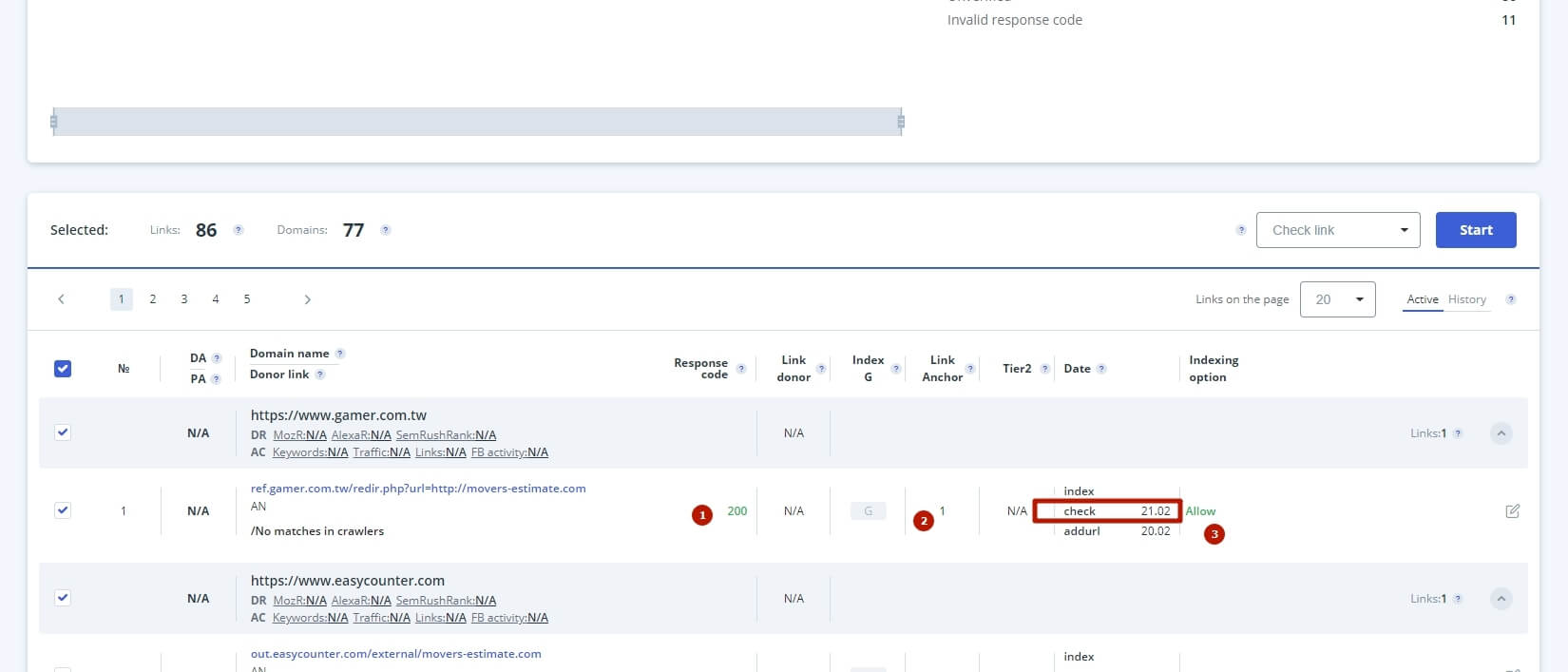Click the Index G help icon
Image resolution: width=1568 pixels, height=672 pixels.
coord(895,369)
